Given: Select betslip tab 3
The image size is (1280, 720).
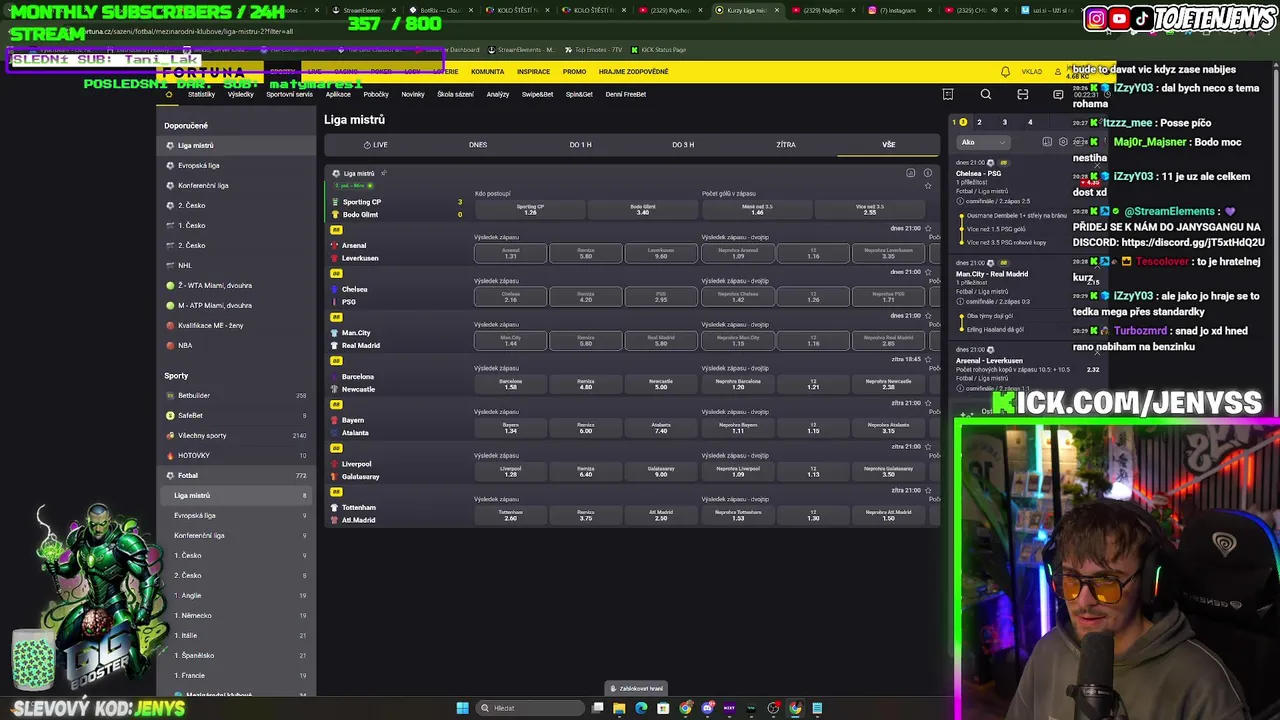Looking at the screenshot, I should tap(1005, 122).
